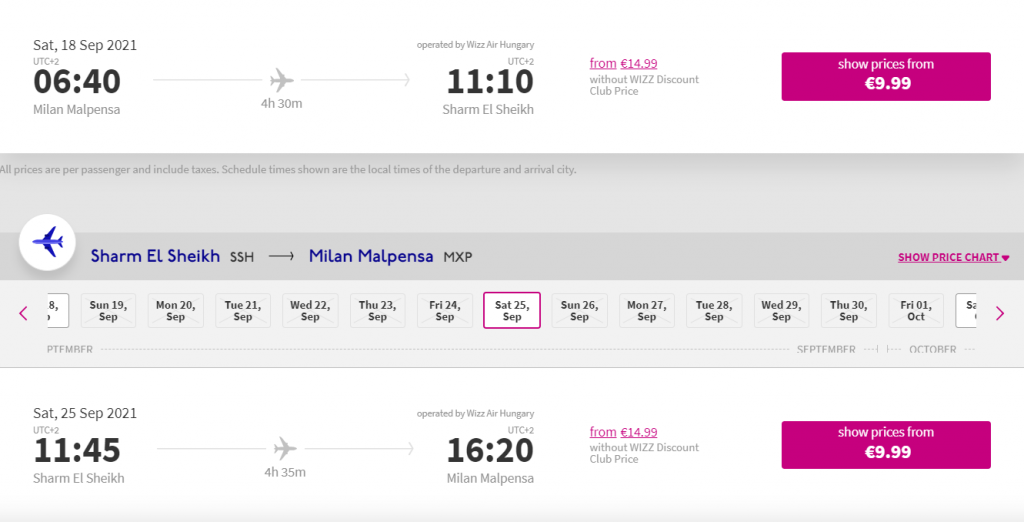Image resolution: width=1024 pixels, height=522 pixels.
Task: Choose the Fri 24, Sep date
Action: point(445,311)
